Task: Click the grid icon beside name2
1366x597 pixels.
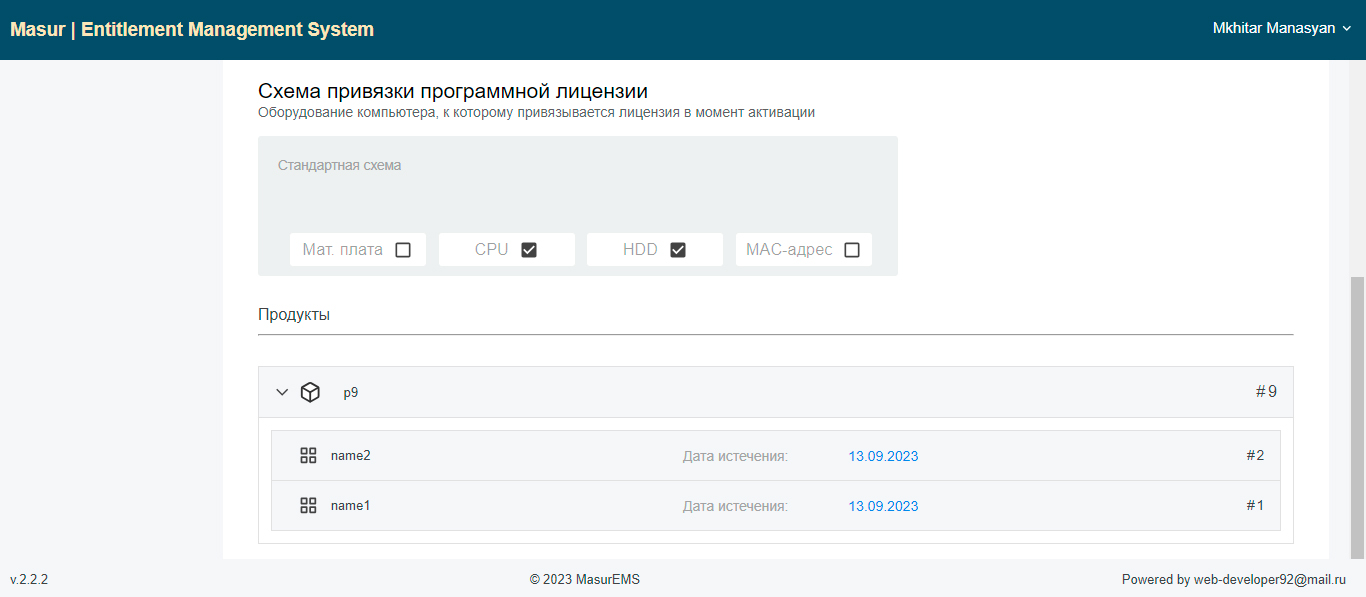Action: coord(308,456)
